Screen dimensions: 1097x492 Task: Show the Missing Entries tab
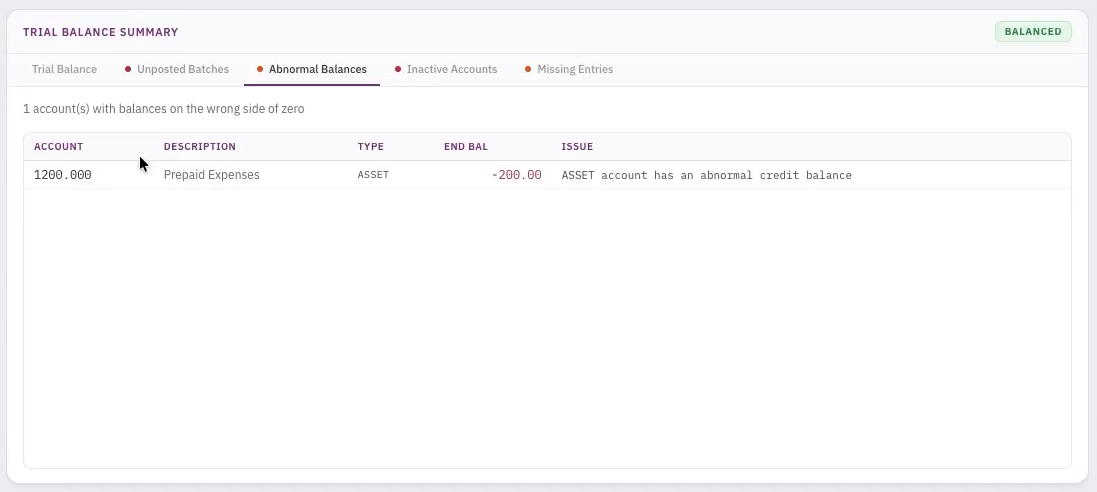click(575, 70)
